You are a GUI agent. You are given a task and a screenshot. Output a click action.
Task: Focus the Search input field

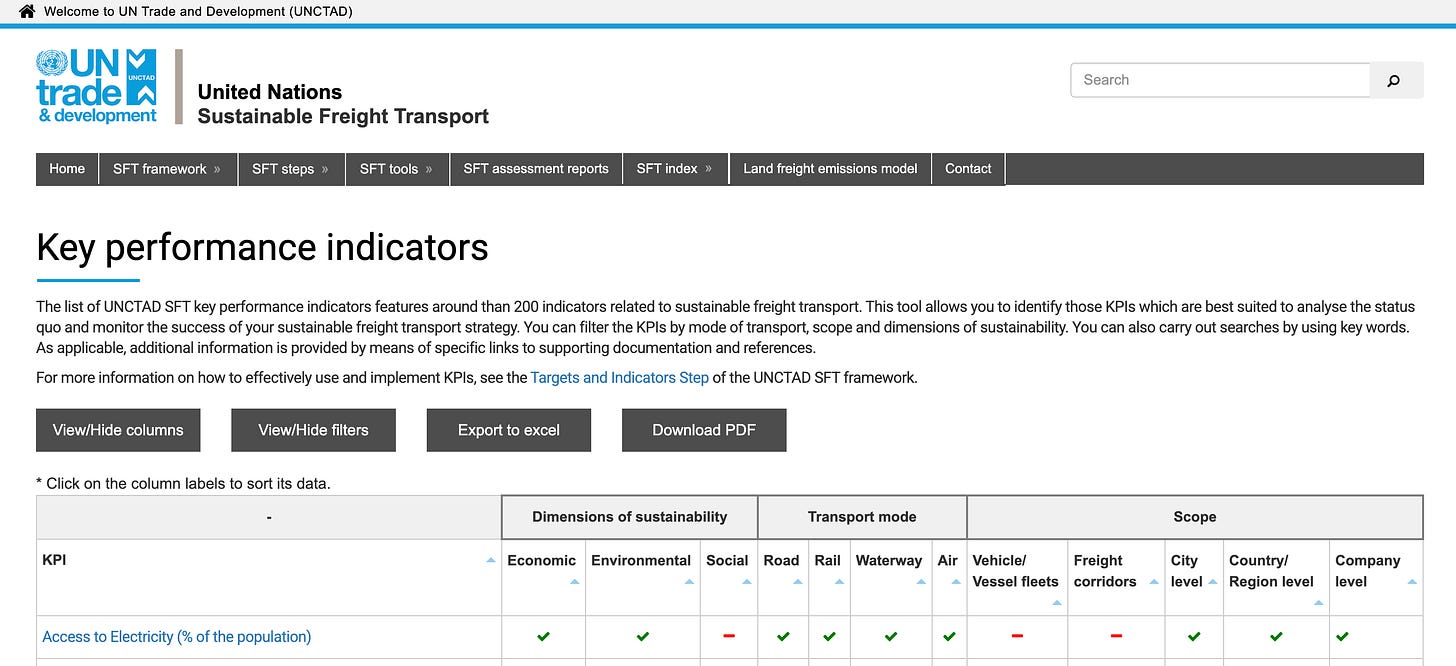[x=1220, y=80]
